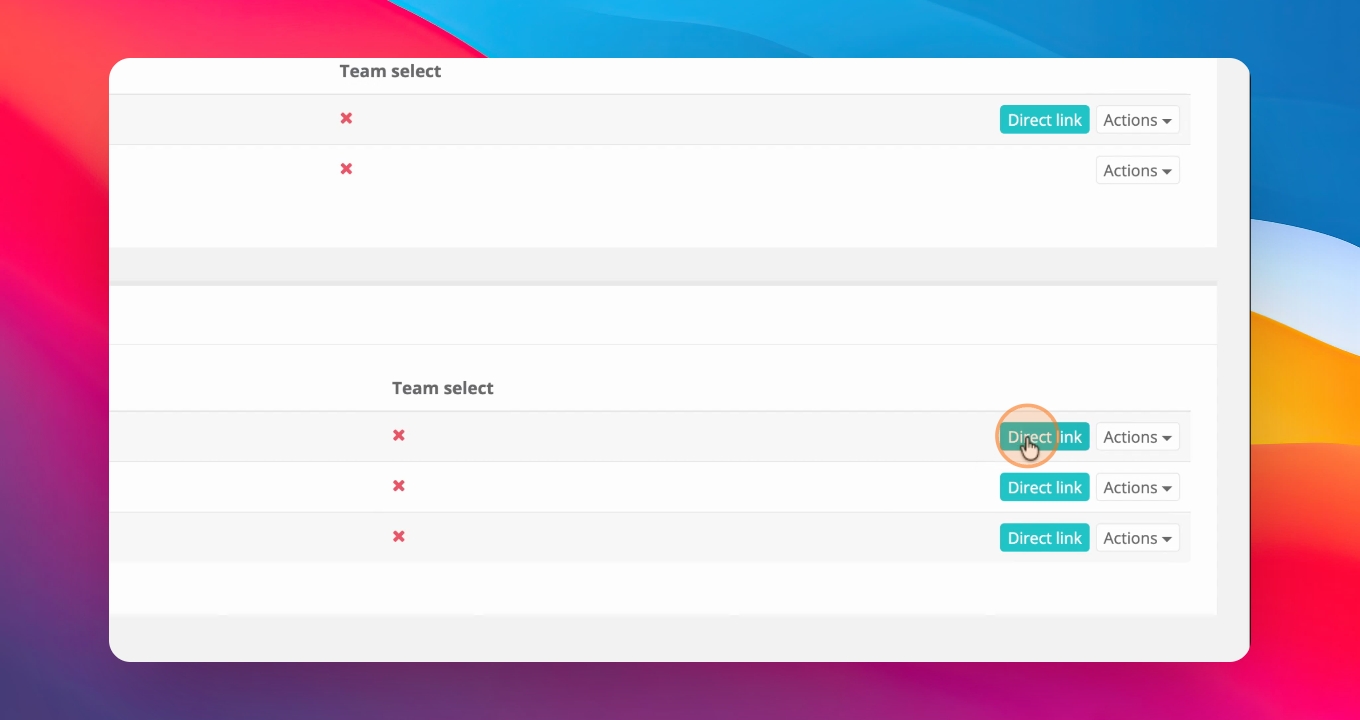Click the red X in the lower table's second row
Viewport: 1360px width, 720px height.
coord(398,486)
